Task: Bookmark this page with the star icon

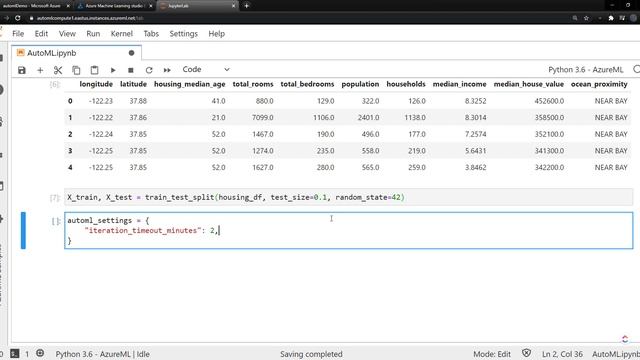Action: pos(586,18)
